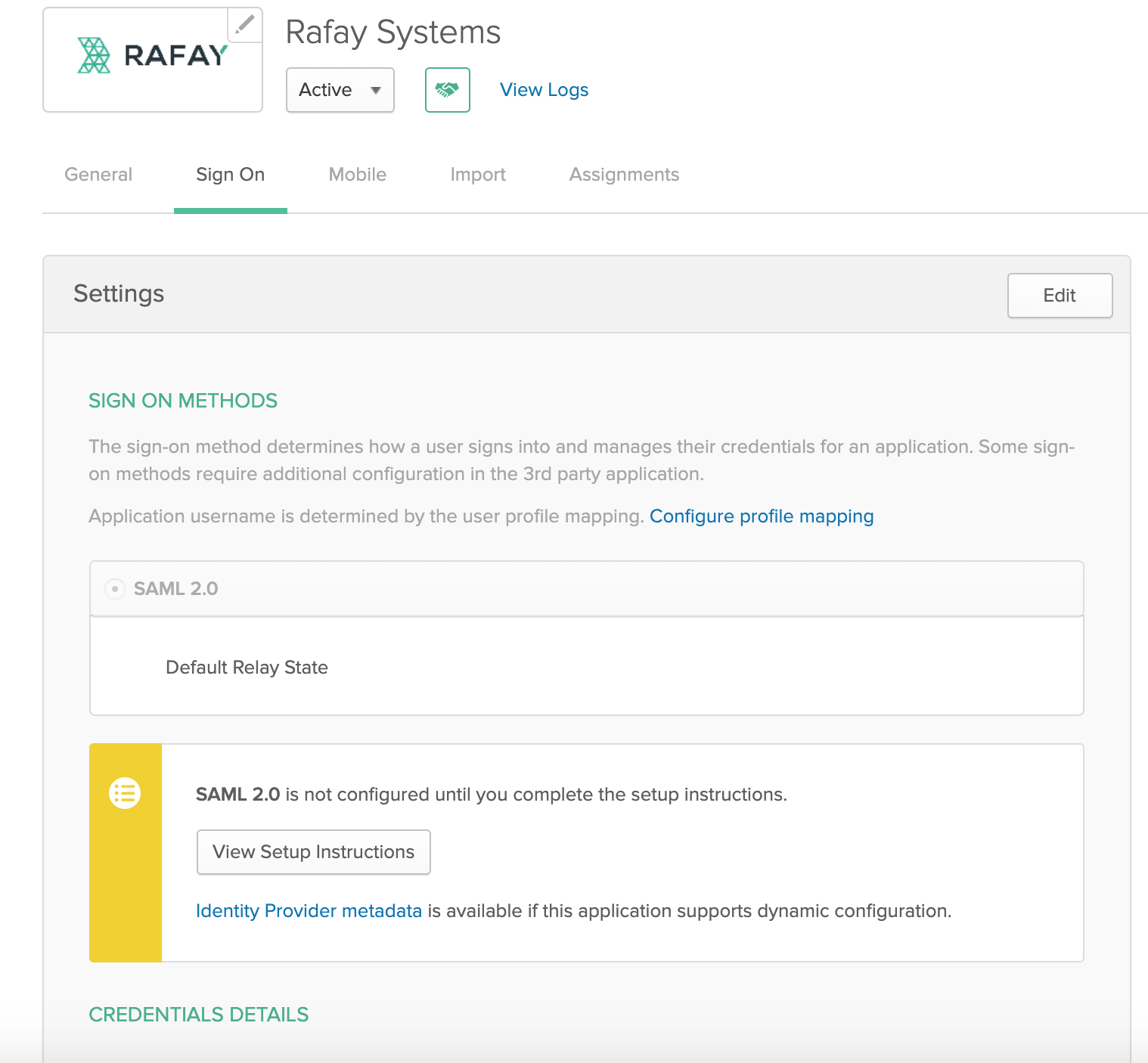
Task: Click CREDENTIALS DETAILS heading
Action: click(x=199, y=1015)
